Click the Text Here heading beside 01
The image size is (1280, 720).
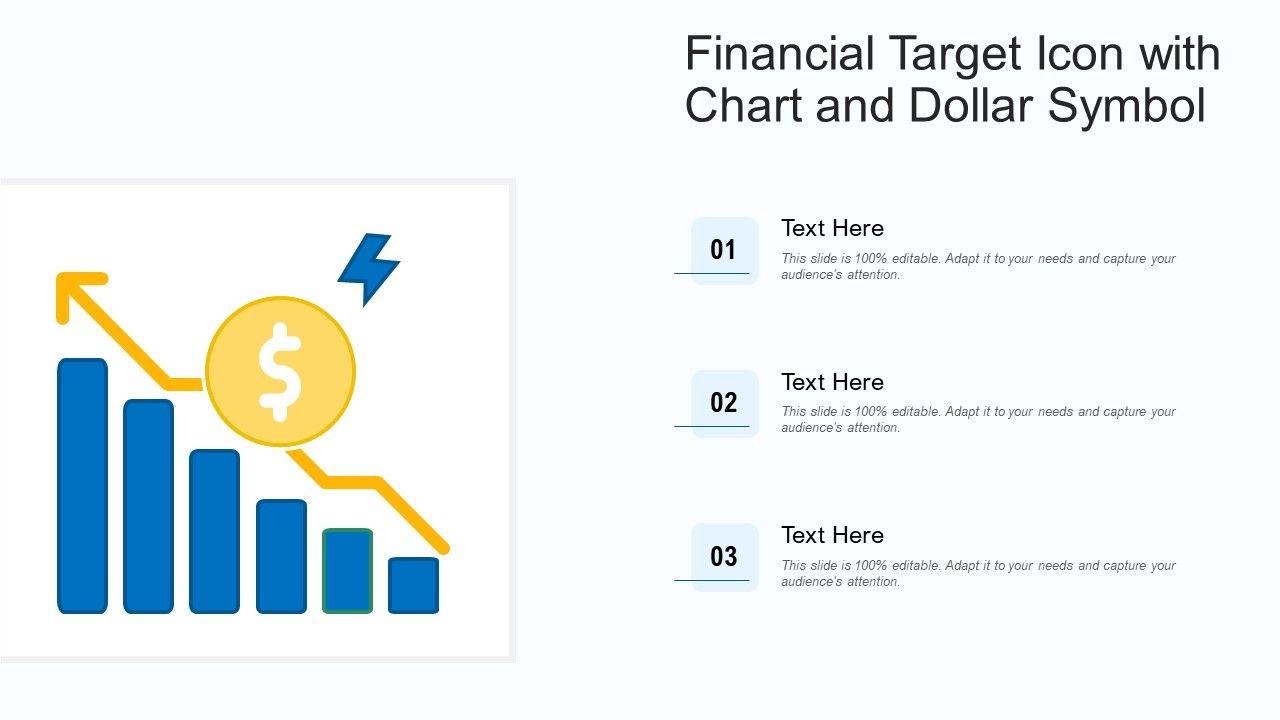click(x=832, y=228)
